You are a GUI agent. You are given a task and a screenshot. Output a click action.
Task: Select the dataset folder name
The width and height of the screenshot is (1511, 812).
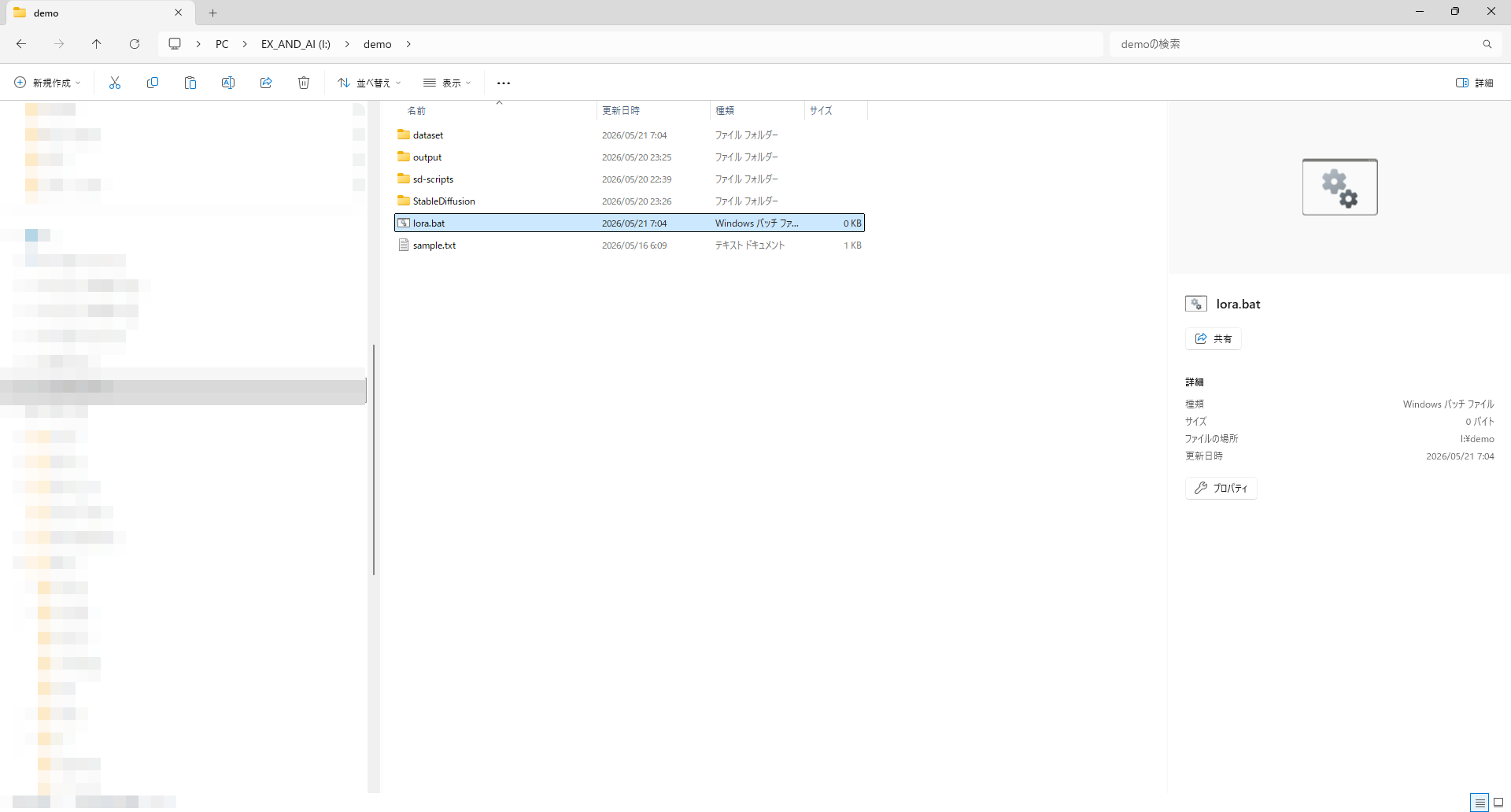pos(428,135)
